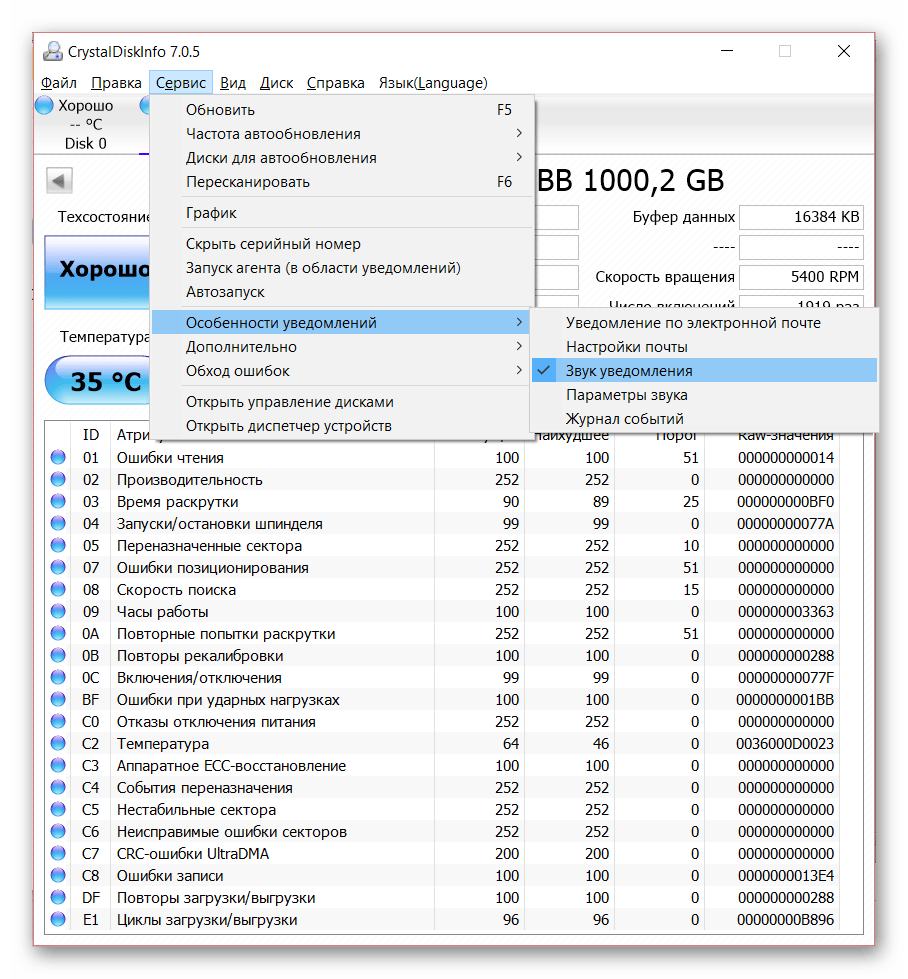Viewport: 908px width, 979px height.
Task: Click the Хорошо health status button
Action: 98,270
